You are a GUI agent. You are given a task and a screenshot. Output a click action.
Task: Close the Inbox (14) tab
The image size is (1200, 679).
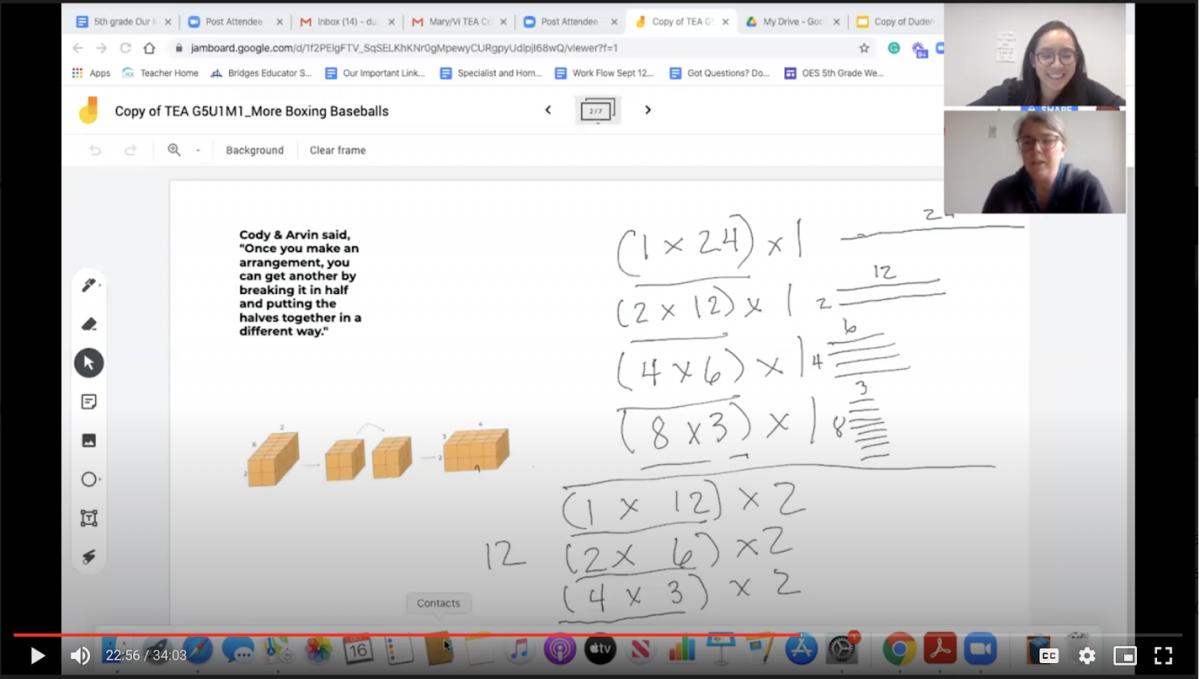pos(390,21)
